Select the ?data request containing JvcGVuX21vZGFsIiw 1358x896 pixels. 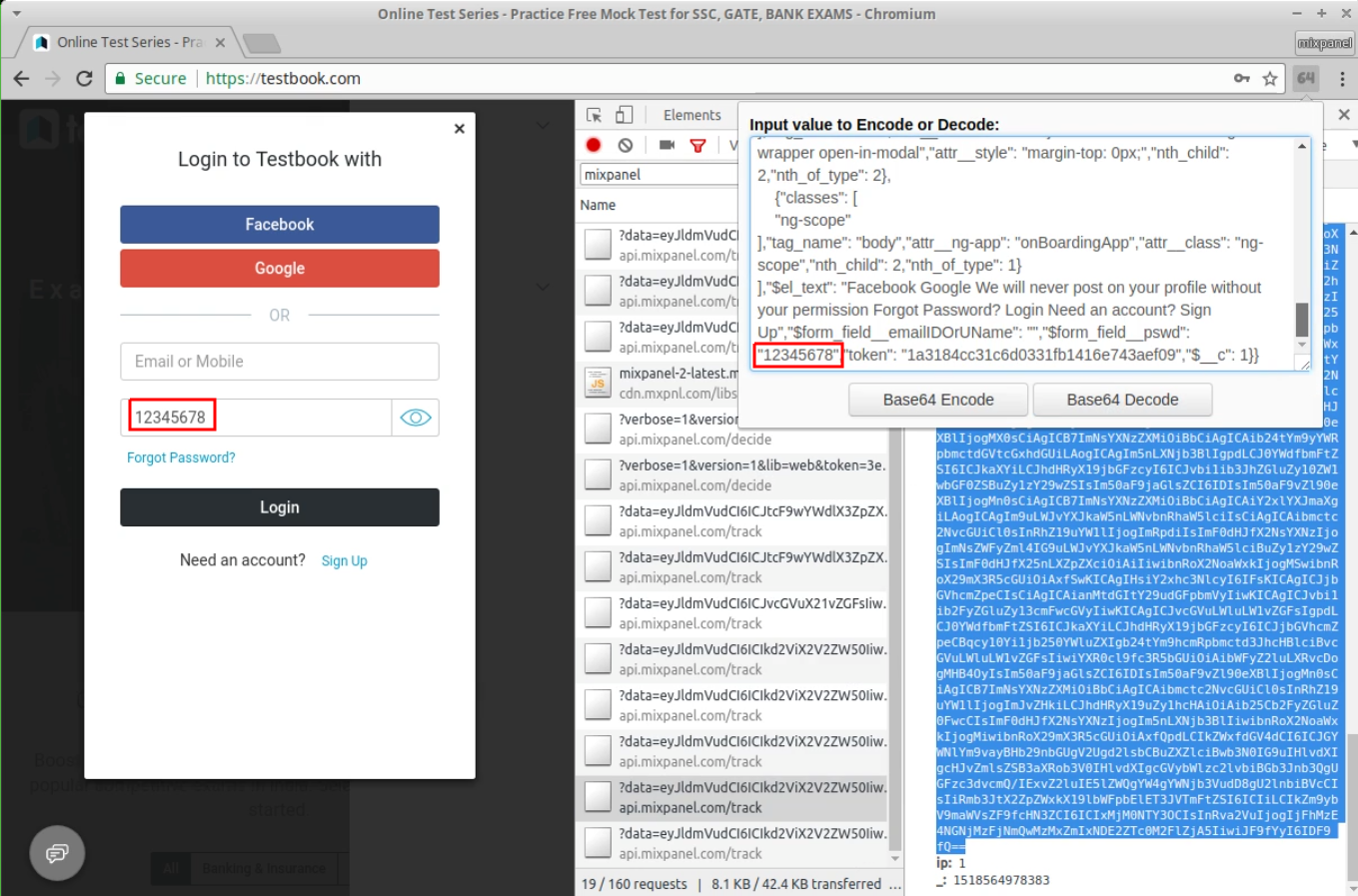[731, 612]
